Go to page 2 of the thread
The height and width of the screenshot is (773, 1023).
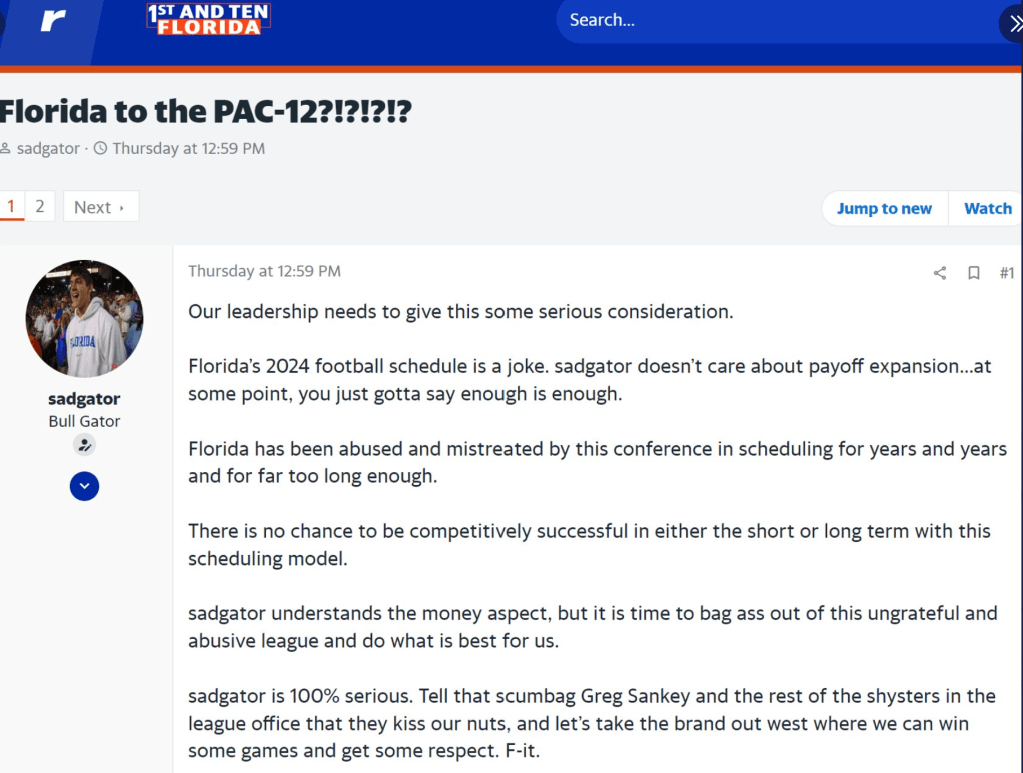tap(40, 207)
